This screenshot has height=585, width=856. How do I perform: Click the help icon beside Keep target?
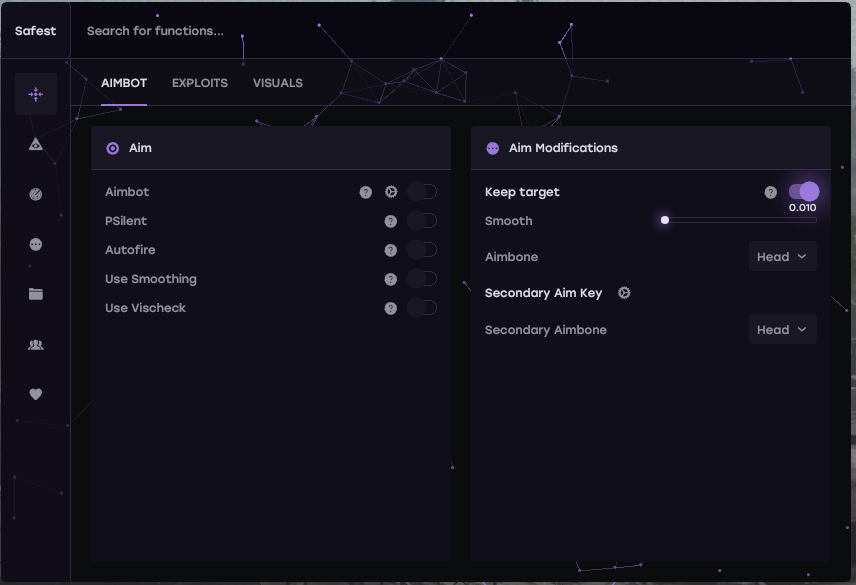pos(770,192)
